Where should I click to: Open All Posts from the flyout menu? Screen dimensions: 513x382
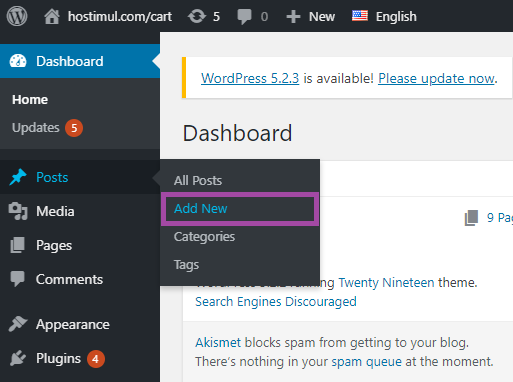click(198, 181)
